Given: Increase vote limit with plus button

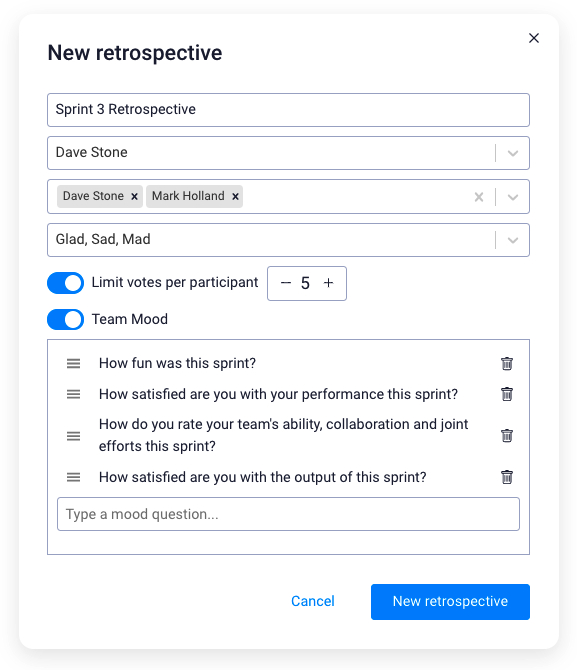Looking at the screenshot, I should (328, 283).
